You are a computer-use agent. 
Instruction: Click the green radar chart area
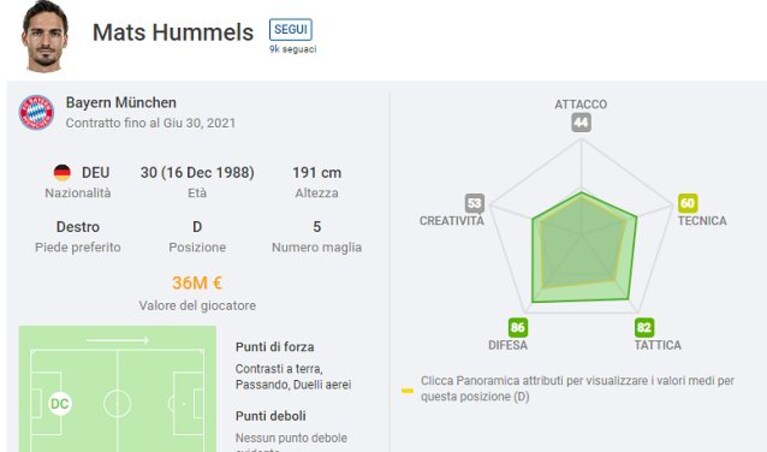click(x=584, y=248)
